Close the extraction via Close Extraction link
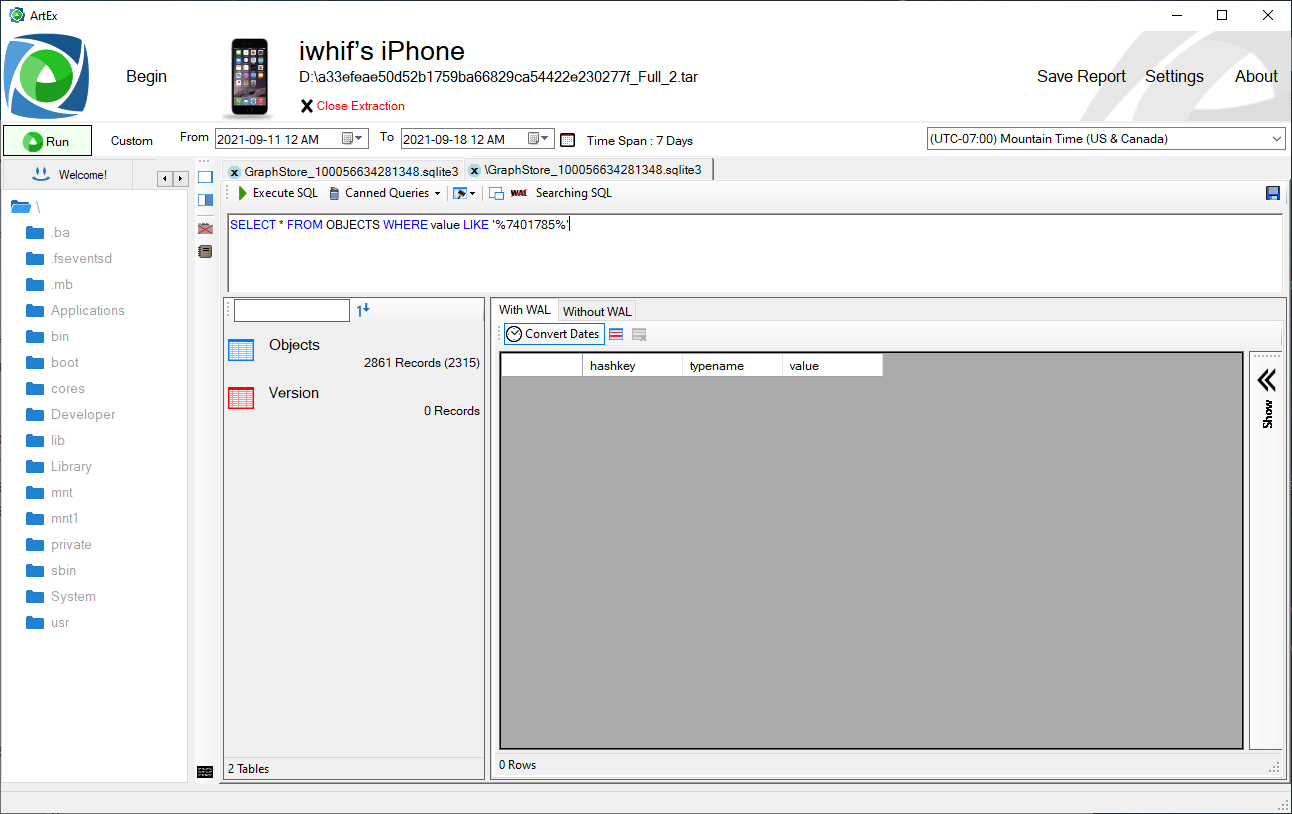Screen dimensions: 1292x814 [x=352, y=106]
